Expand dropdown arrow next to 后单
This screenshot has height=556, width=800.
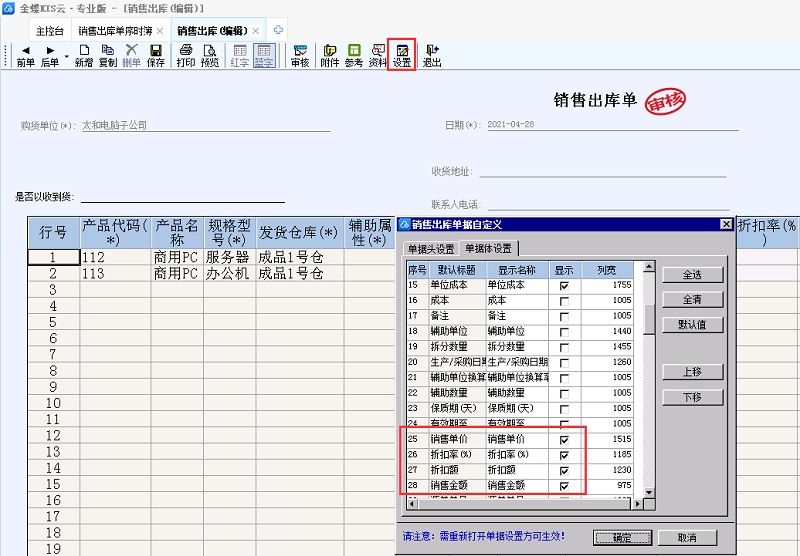click(66, 55)
